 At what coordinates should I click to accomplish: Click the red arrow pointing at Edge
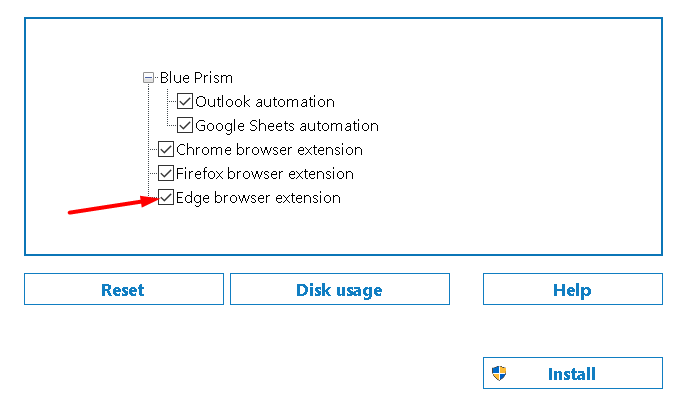(110, 206)
